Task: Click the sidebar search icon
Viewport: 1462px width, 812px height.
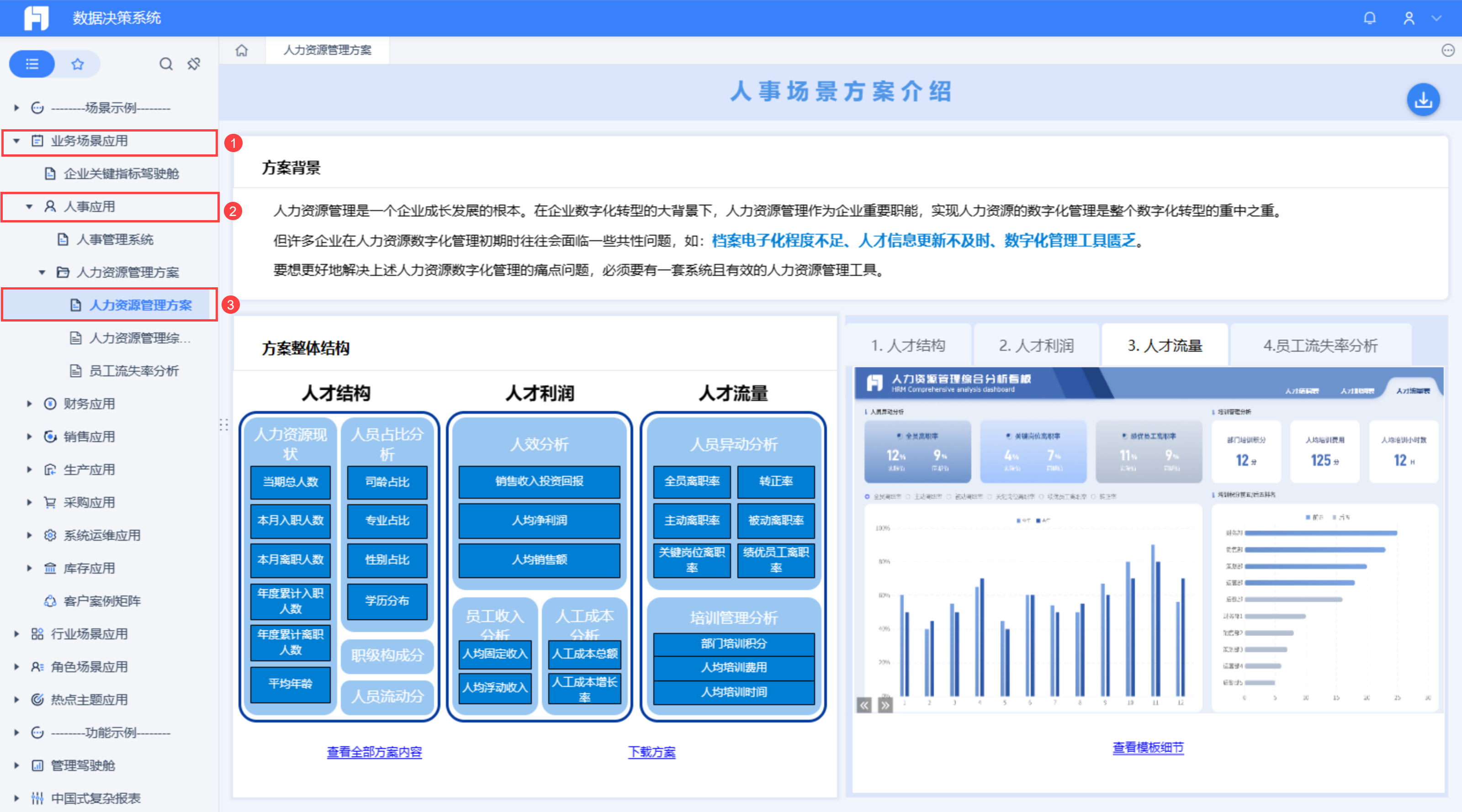Action: click(x=166, y=63)
